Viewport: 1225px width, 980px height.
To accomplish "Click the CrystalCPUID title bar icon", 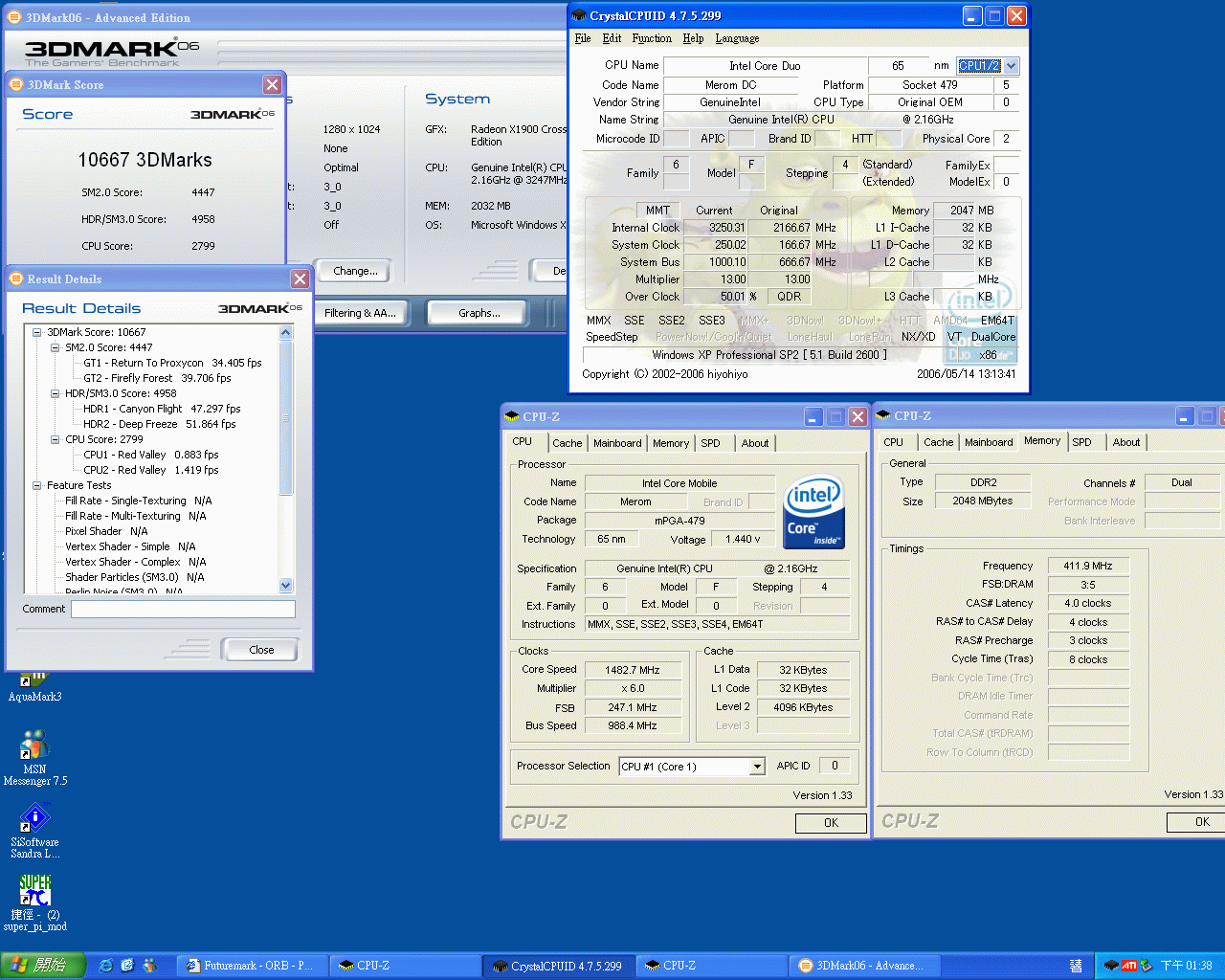I will coord(578,15).
